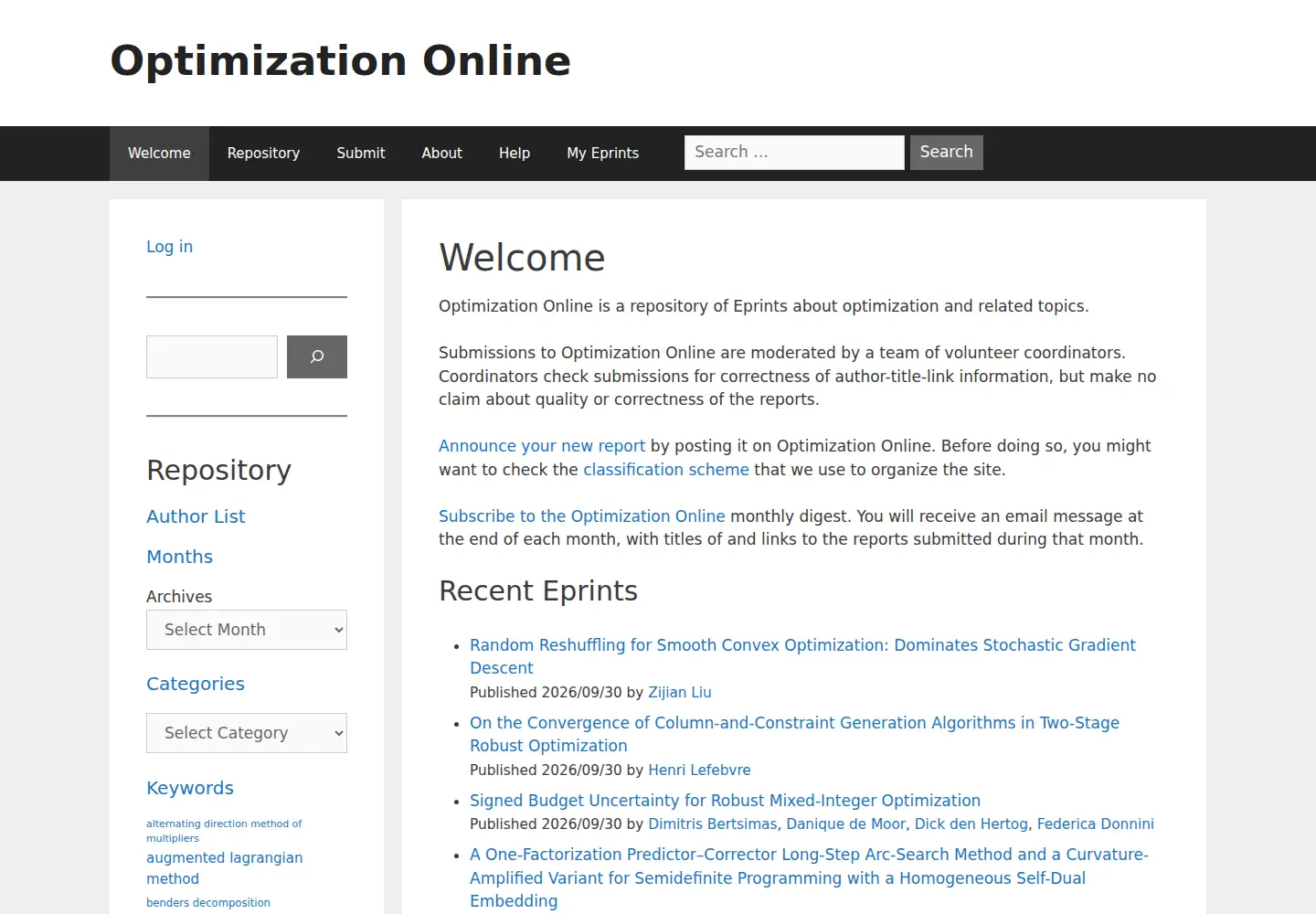Viewport: 1316px width, 914px height.
Task: View author Danique de Moor
Action: [x=846, y=824]
